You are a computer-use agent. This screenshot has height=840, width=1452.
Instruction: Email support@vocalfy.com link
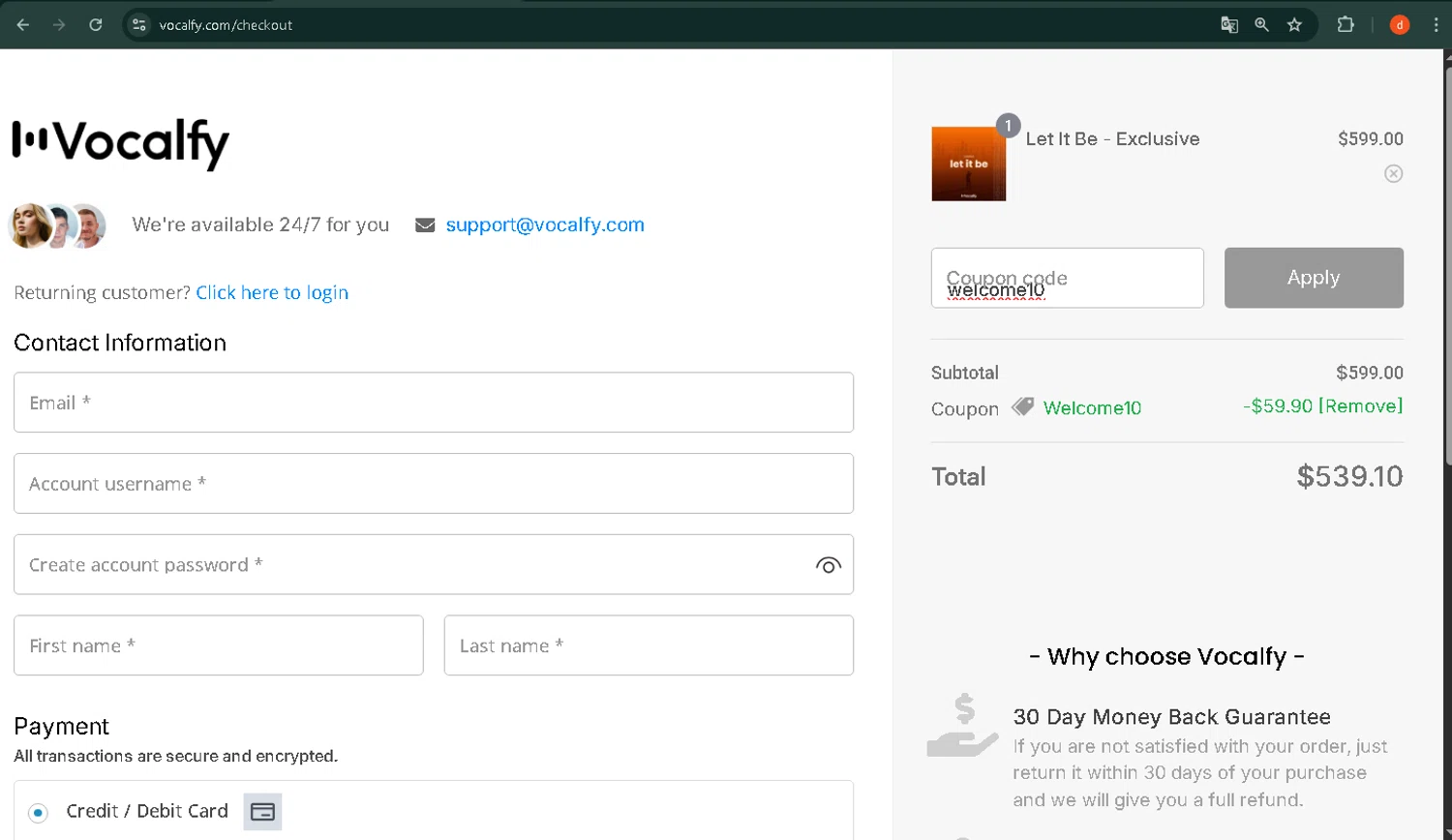click(545, 225)
